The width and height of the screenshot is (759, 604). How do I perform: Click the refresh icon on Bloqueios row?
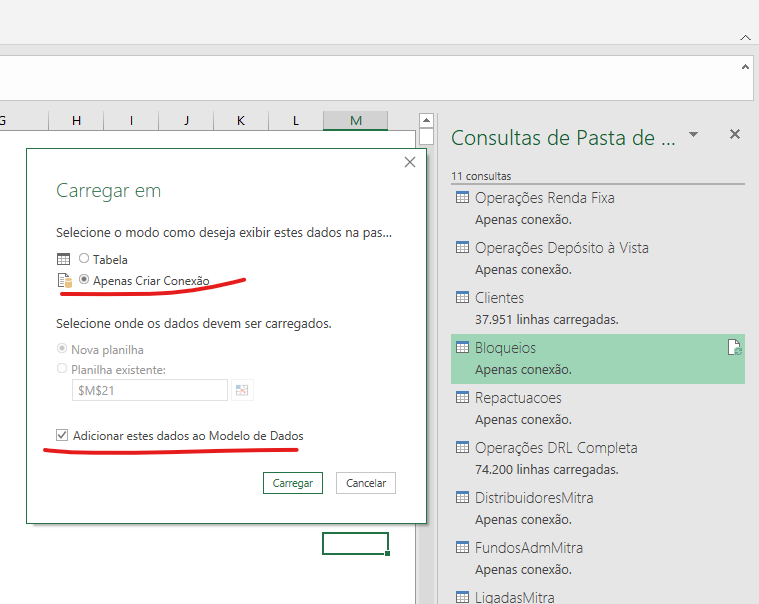[734, 347]
